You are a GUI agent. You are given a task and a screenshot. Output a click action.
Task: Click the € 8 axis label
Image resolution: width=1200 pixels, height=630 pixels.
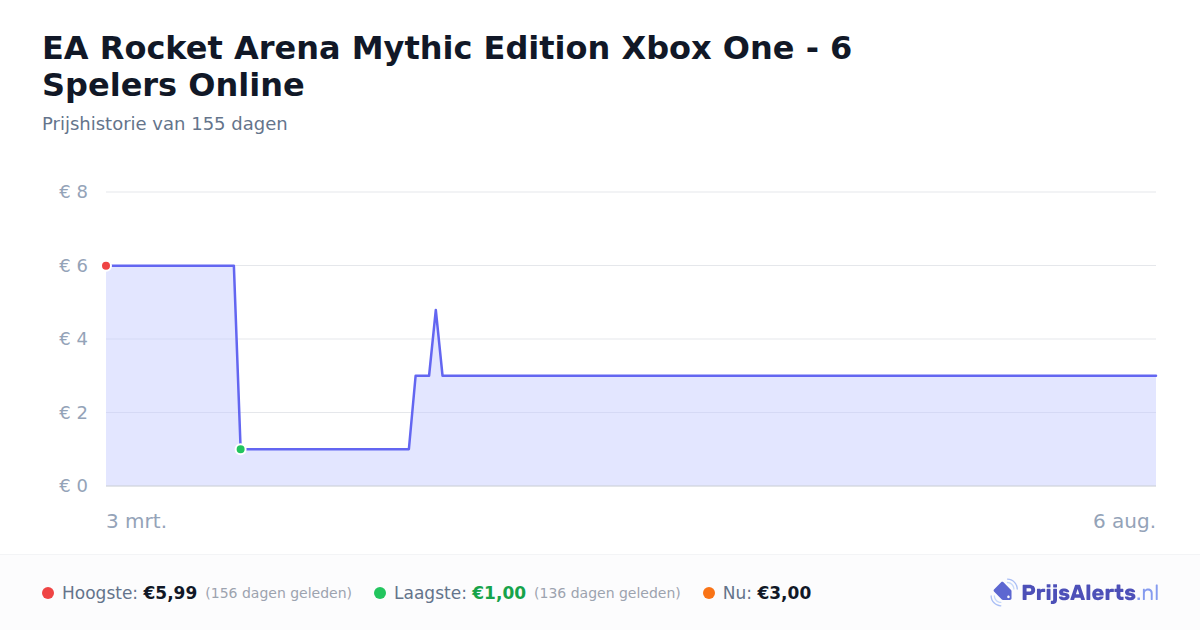pos(73,192)
